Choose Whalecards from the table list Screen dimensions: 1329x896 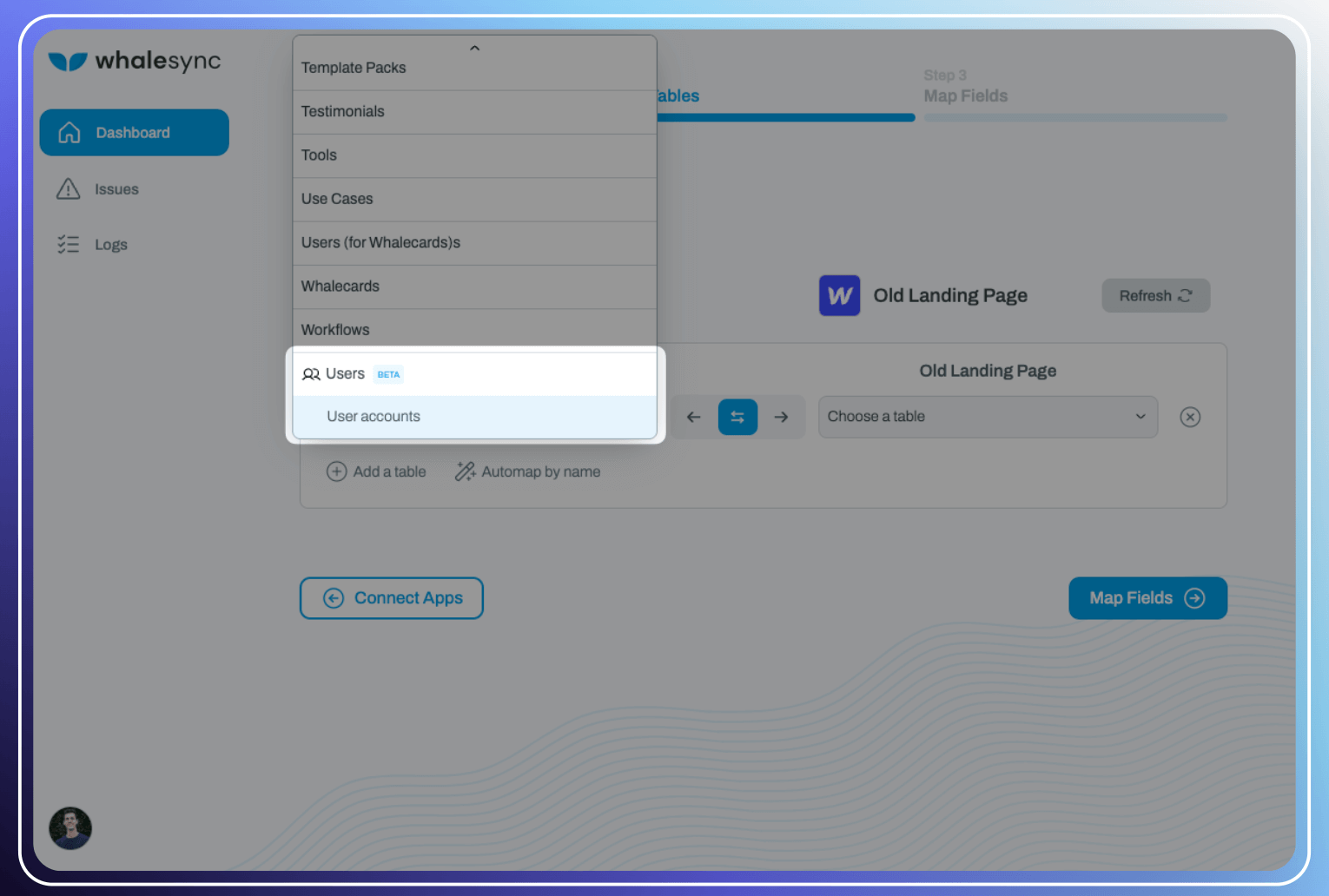[340, 287]
